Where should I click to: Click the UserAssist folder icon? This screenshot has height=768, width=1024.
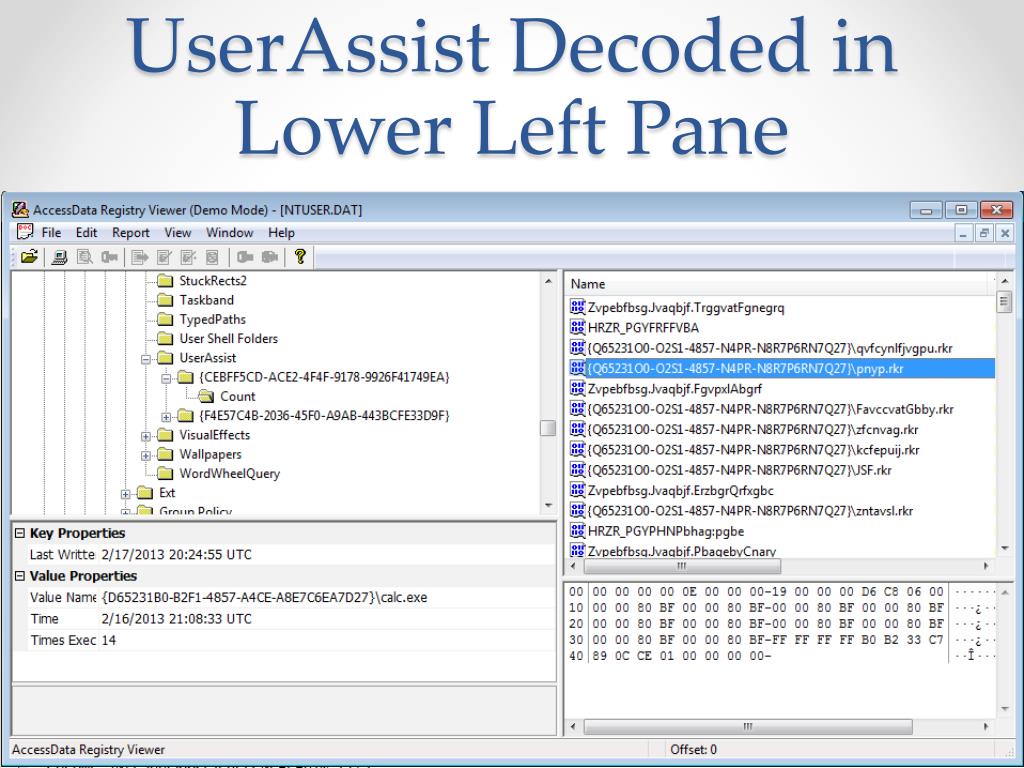tap(165, 358)
